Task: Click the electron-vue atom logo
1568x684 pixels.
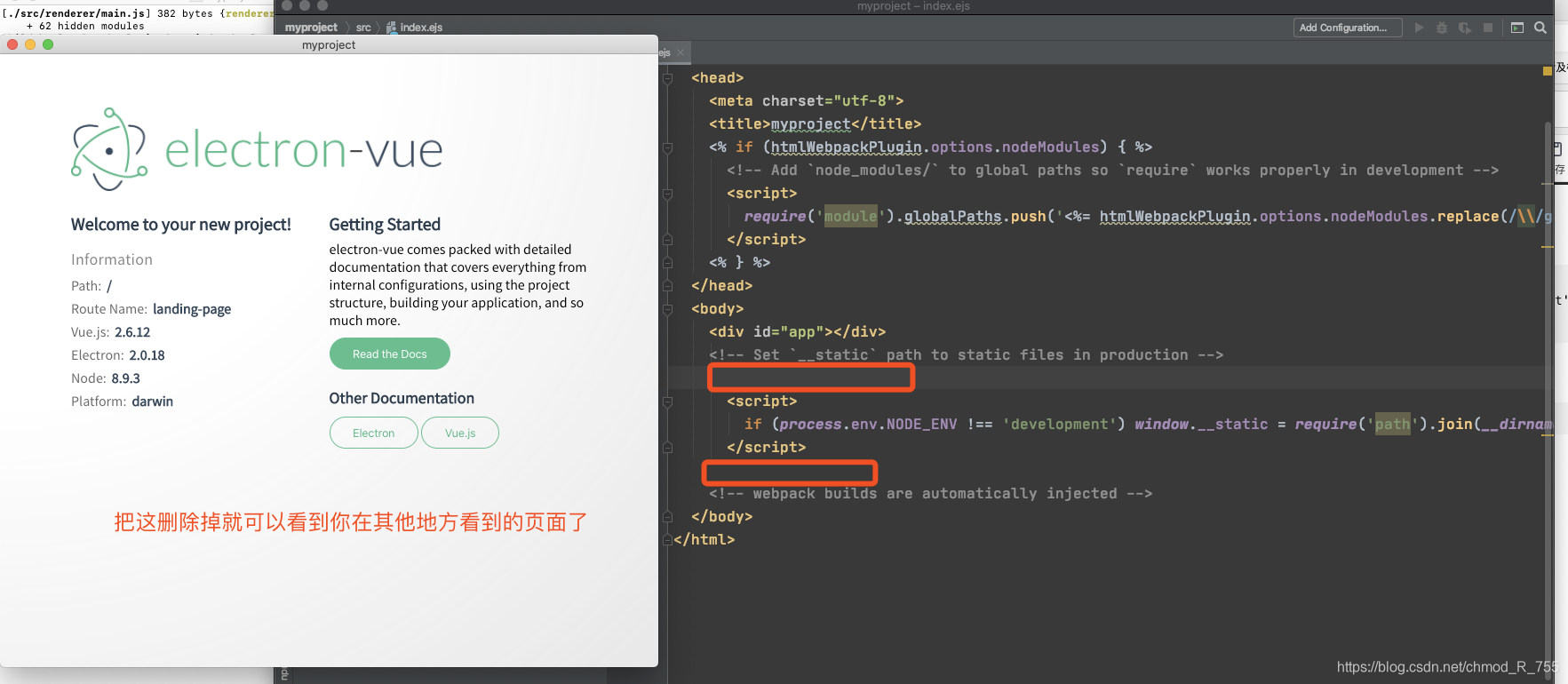Action: (109, 149)
